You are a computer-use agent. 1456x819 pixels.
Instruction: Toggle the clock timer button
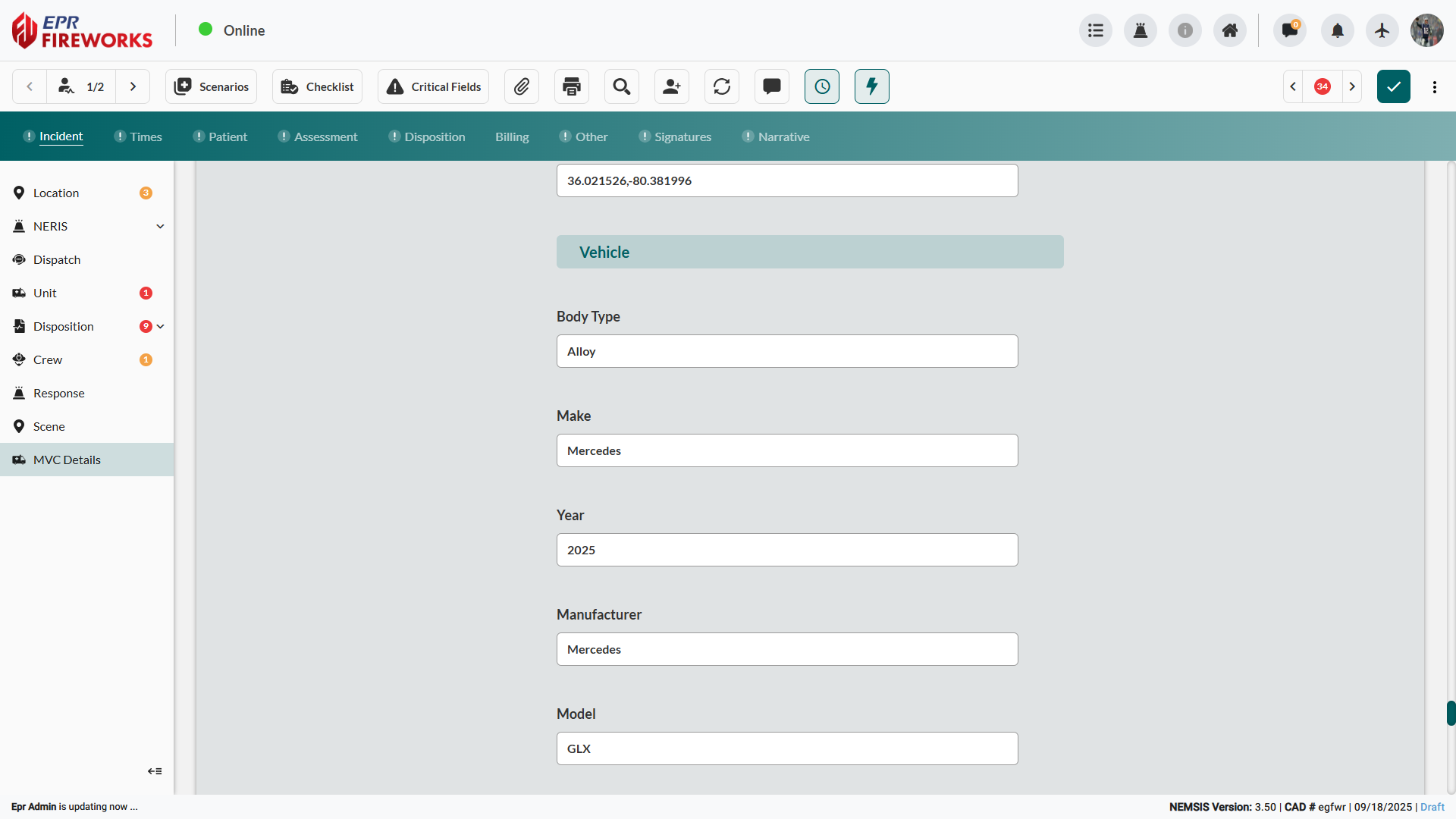[822, 86]
